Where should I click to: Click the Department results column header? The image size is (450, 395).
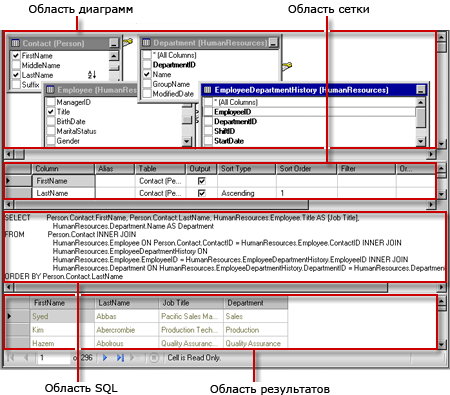coord(255,303)
